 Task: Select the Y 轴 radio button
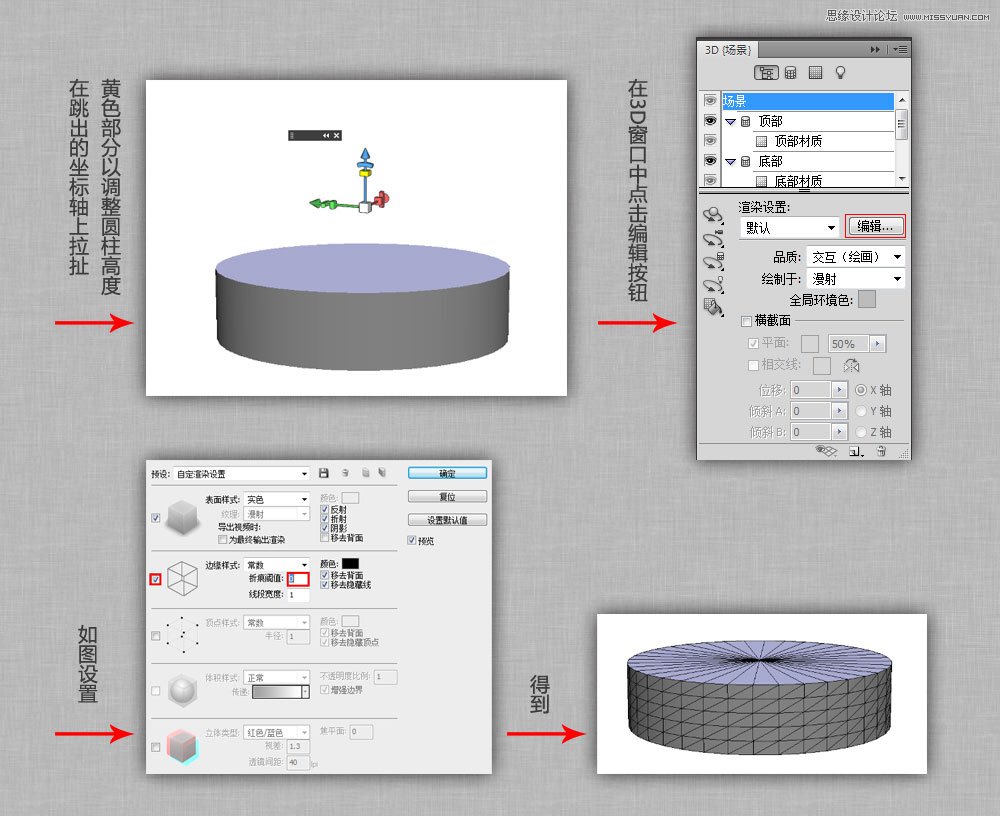point(860,411)
